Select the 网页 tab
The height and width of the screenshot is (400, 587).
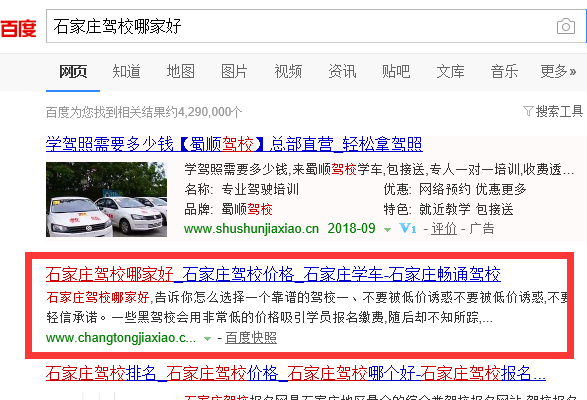[x=73, y=71]
